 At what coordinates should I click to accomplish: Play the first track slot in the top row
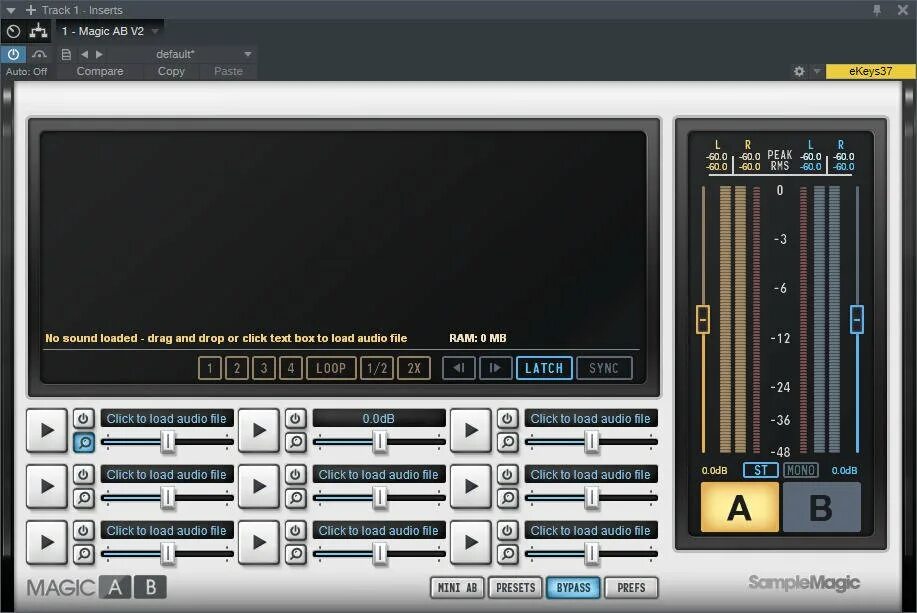[47, 431]
